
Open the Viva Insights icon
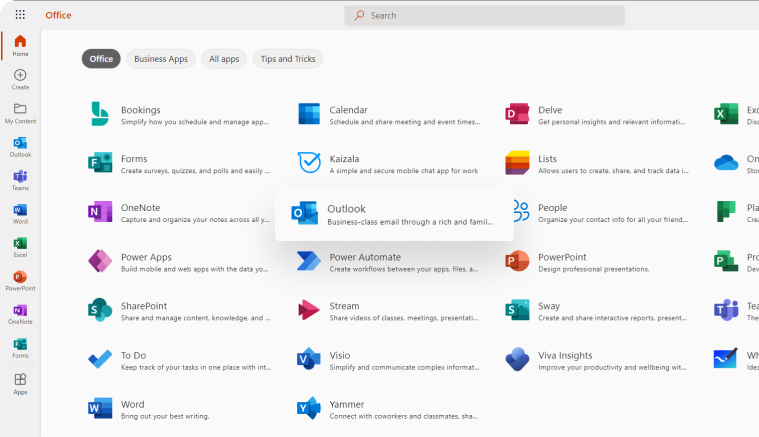(517, 360)
